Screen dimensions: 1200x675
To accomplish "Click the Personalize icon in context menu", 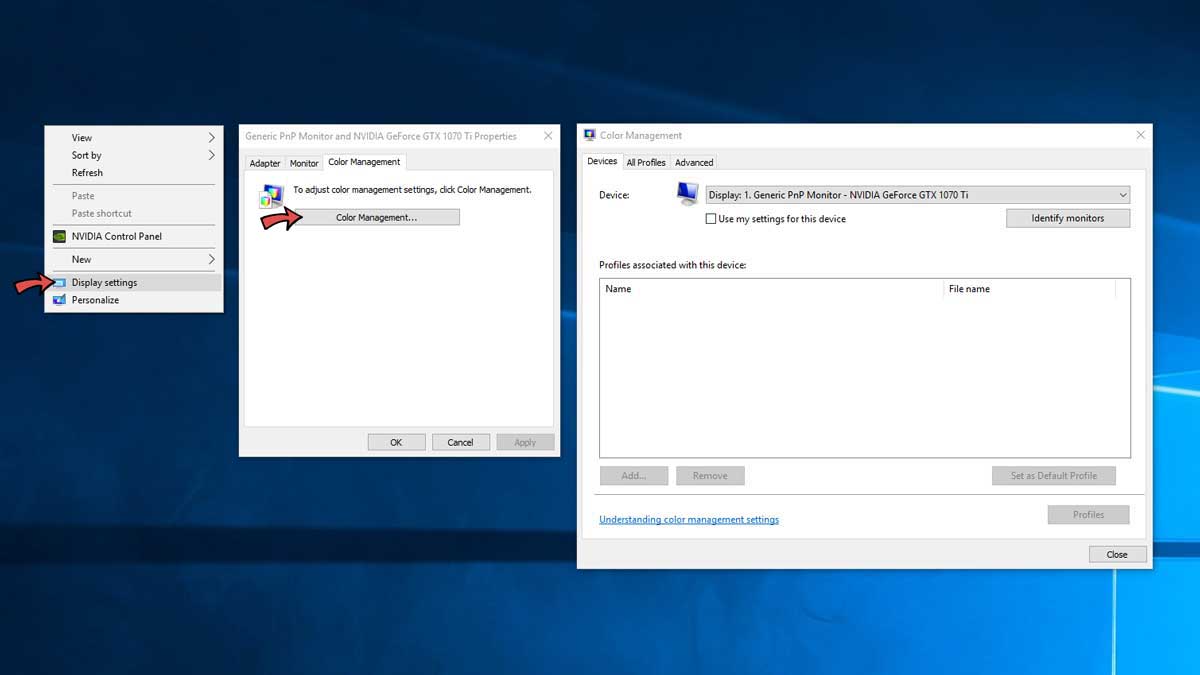I will [x=58, y=299].
